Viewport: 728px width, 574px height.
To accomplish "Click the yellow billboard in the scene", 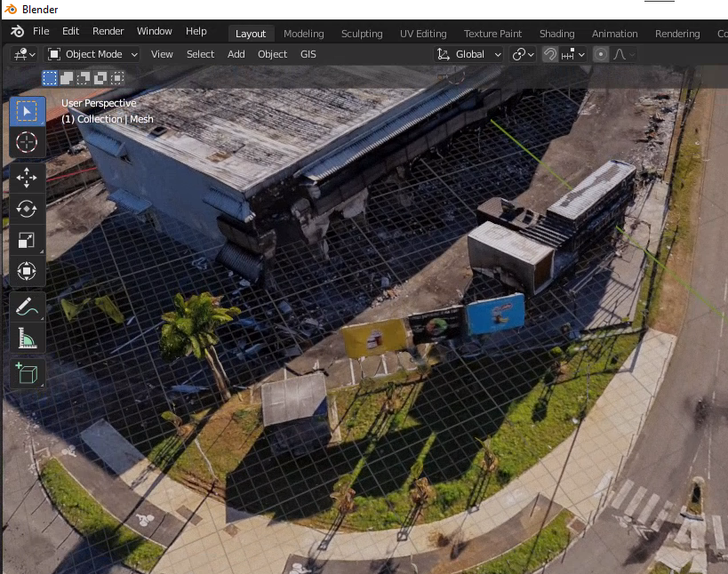I will (374, 338).
